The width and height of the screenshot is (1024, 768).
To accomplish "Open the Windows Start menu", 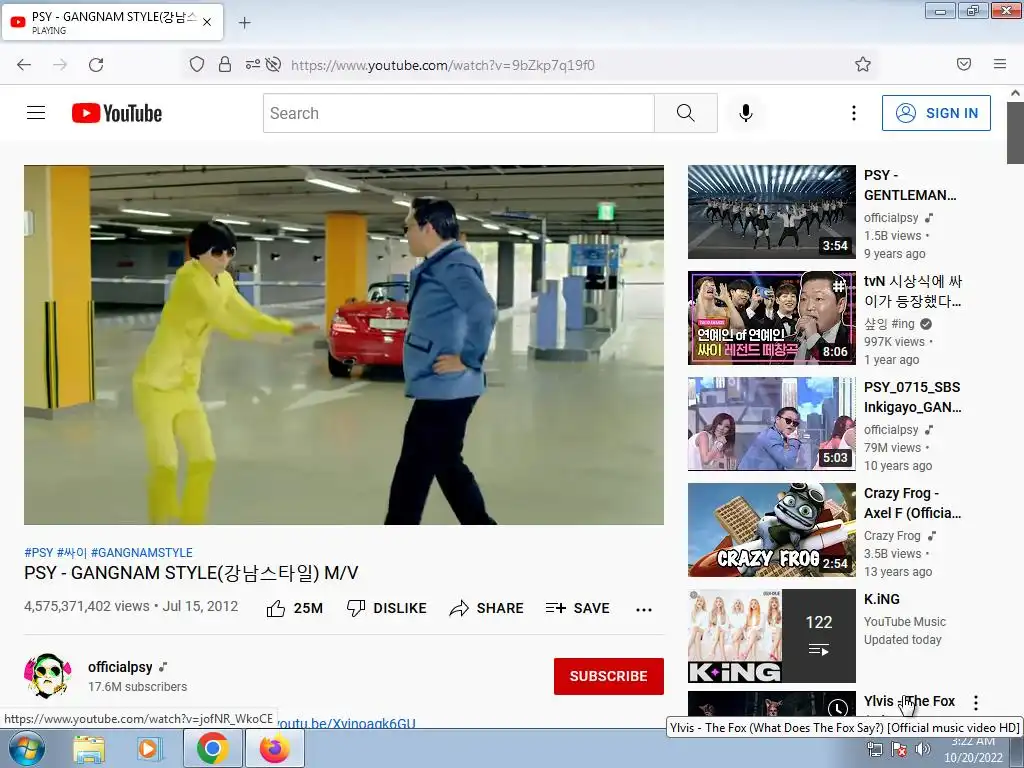I will 27,748.
